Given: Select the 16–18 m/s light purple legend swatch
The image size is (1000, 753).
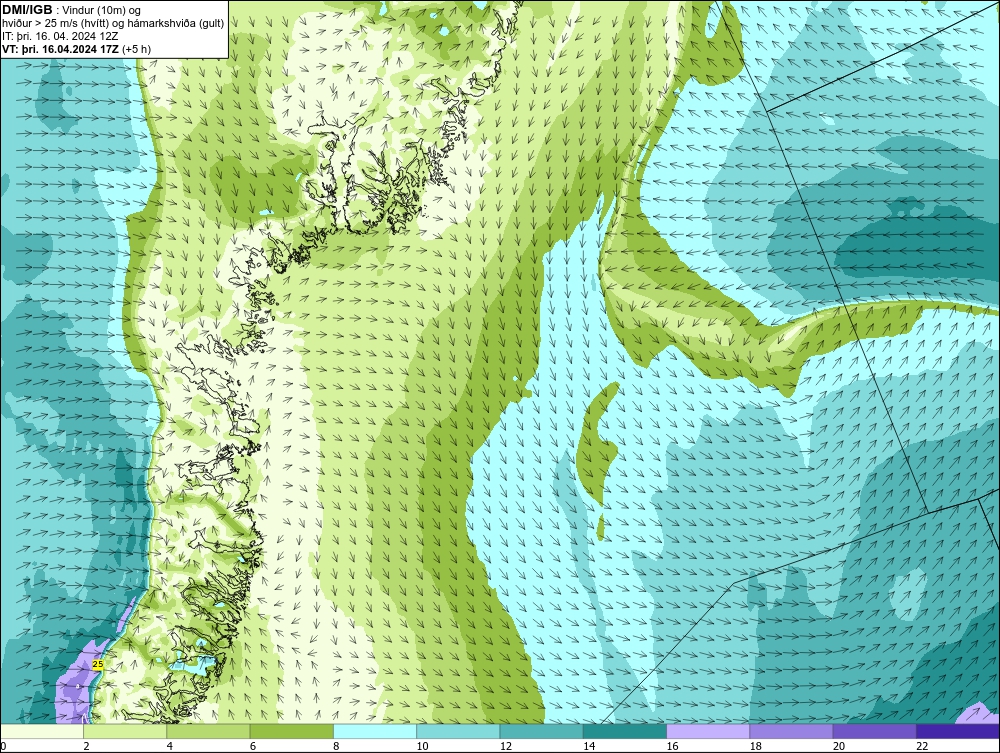Looking at the screenshot, I should (x=709, y=731).
